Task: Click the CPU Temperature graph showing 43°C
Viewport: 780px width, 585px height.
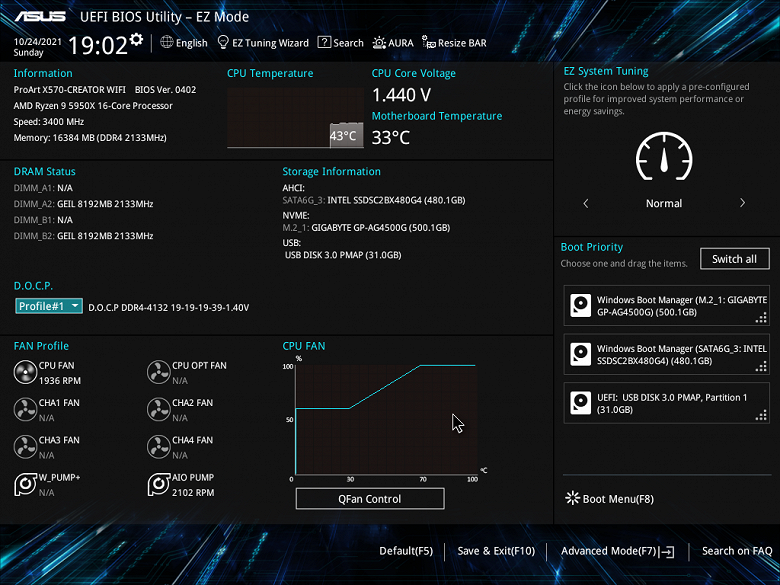Action: coord(295,118)
